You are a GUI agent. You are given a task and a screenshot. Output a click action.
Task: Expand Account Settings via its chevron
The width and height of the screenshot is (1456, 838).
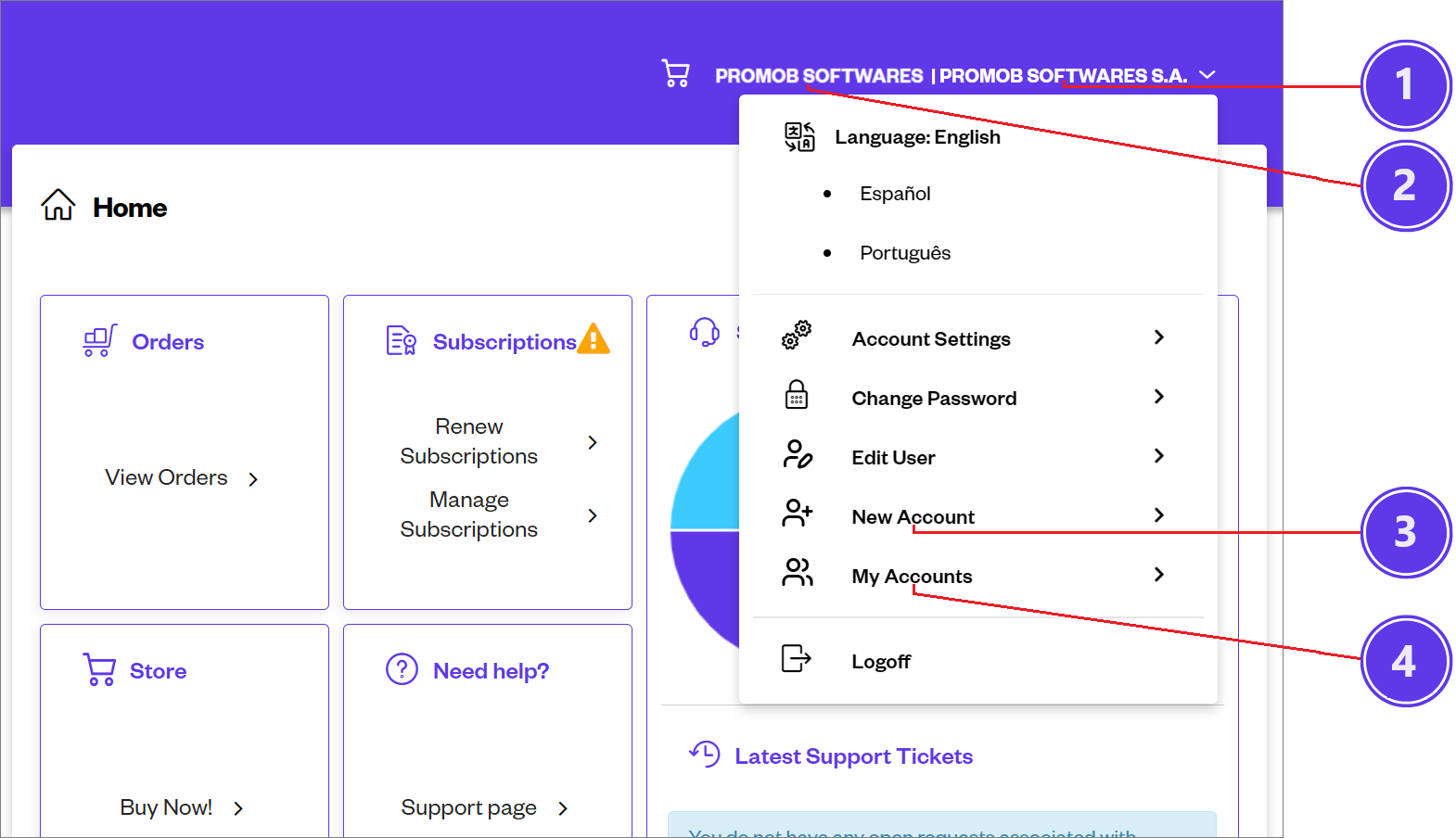click(1158, 337)
